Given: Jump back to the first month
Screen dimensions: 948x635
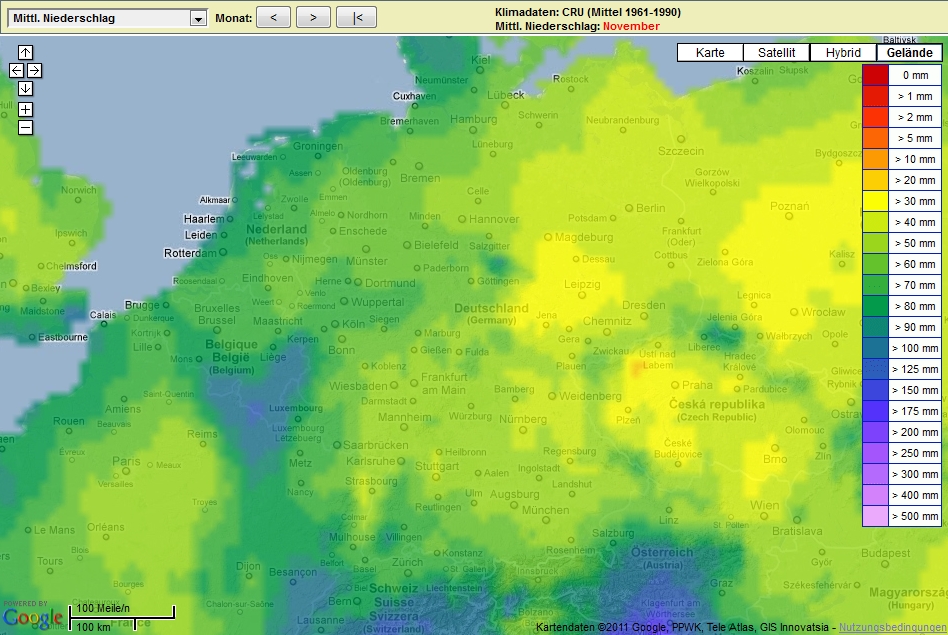Looking at the screenshot, I should coord(356,17).
